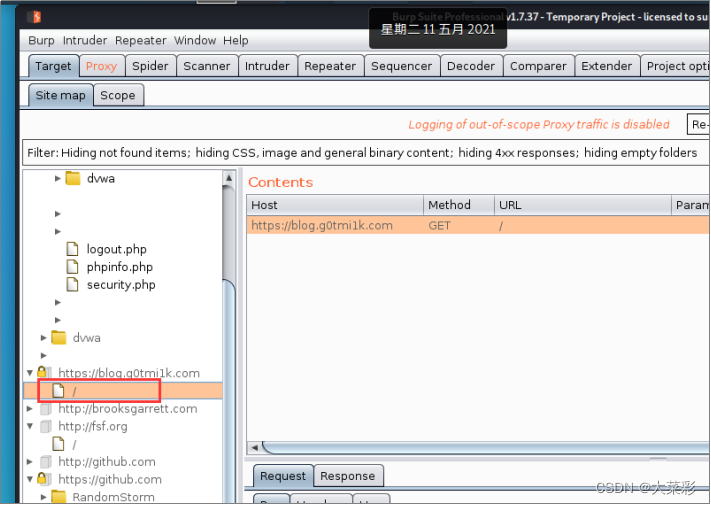The image size is (711, 505).
Task: Click the http://github.com host icon
Action: [45, 462]
